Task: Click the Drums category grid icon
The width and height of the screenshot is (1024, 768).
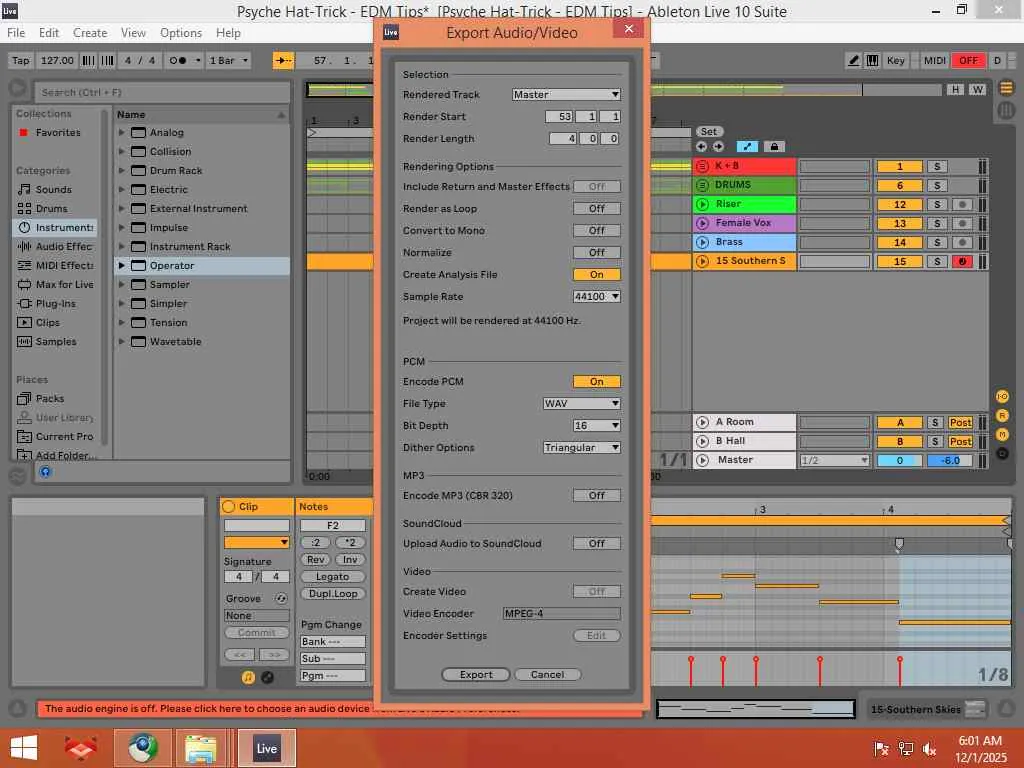Action: click(24, 208)
